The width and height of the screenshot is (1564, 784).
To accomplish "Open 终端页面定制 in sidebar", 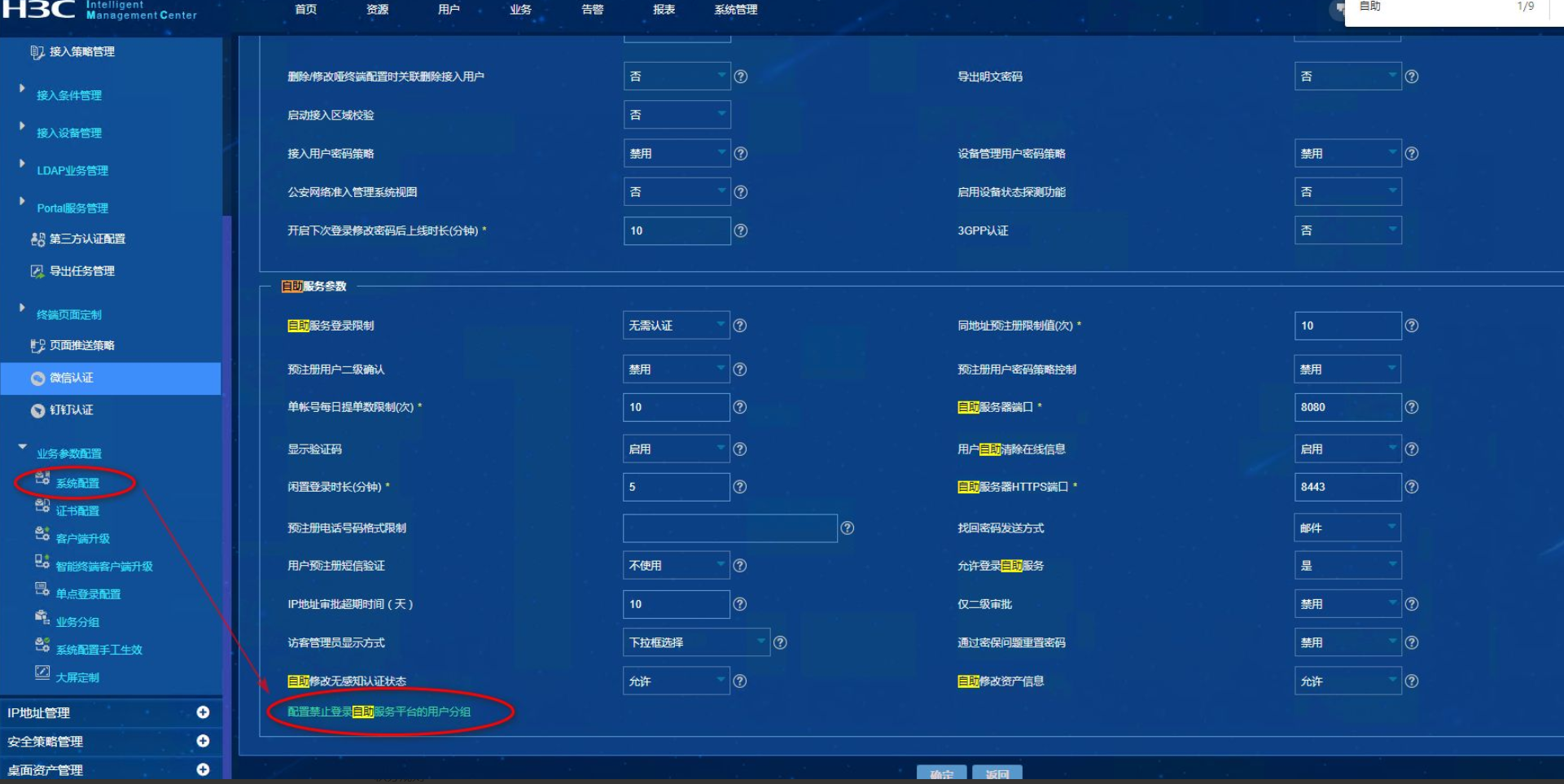I will pyautogui.click(x=69, y=315).
